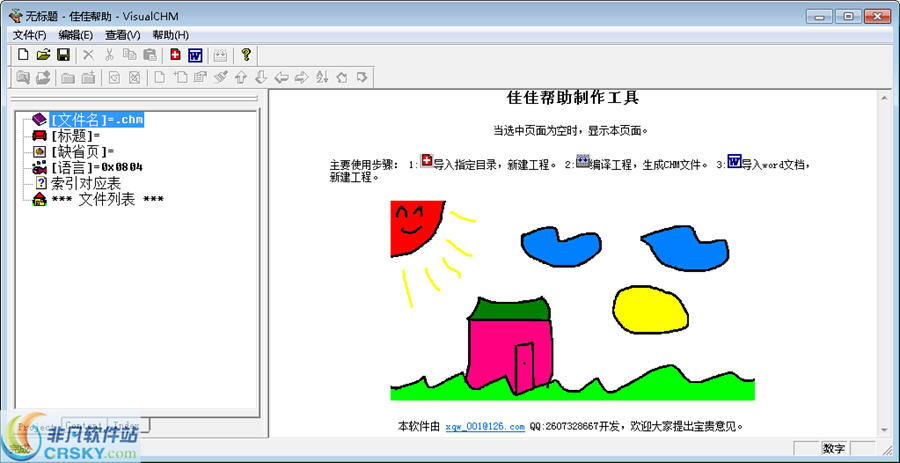Select the 索引对应表 tree row
Image resolution: width=900 pixels, height=463 pixels.
click(x=86, y=184)
